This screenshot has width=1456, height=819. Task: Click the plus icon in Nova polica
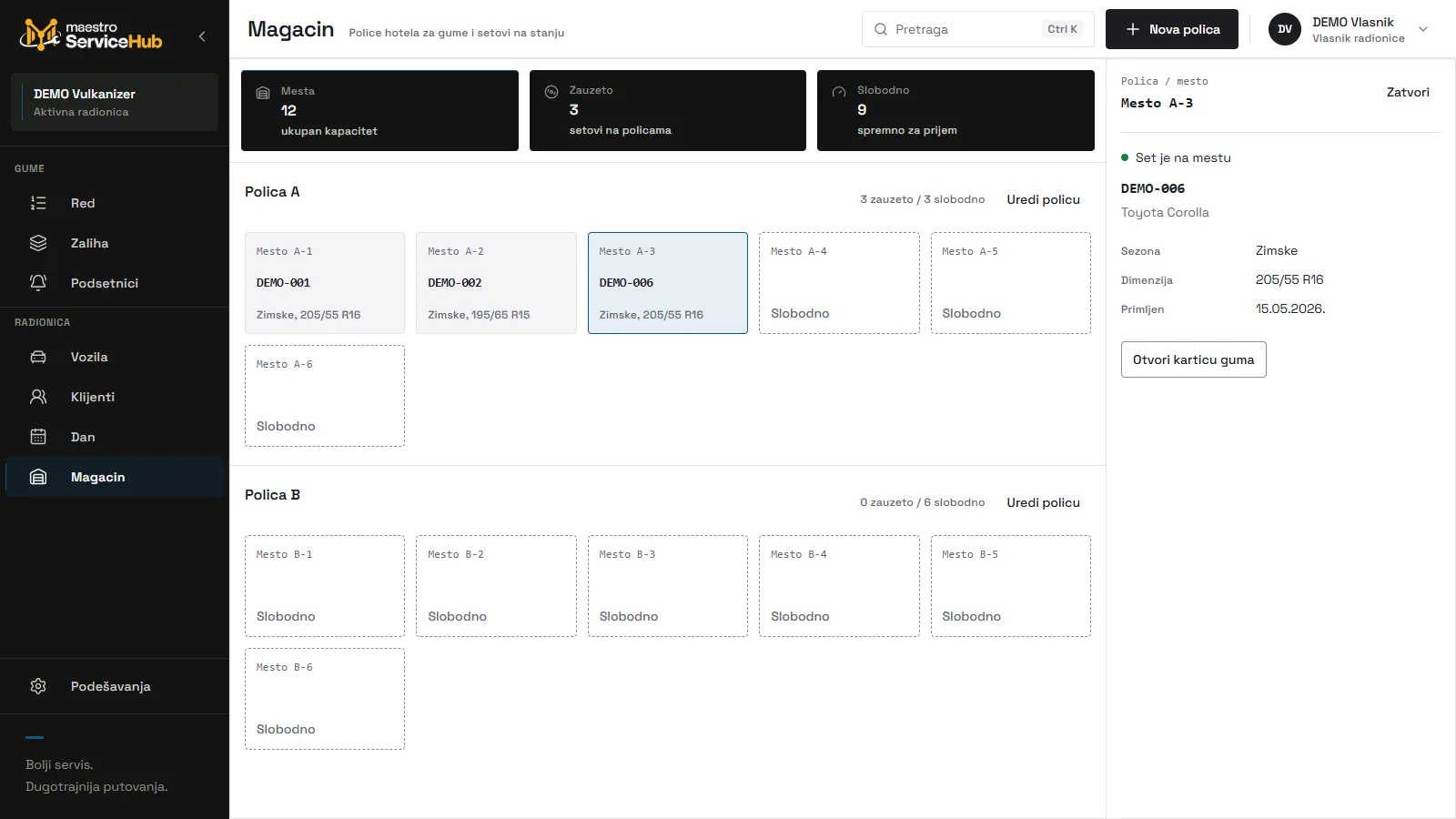[x=1133, y=29]
